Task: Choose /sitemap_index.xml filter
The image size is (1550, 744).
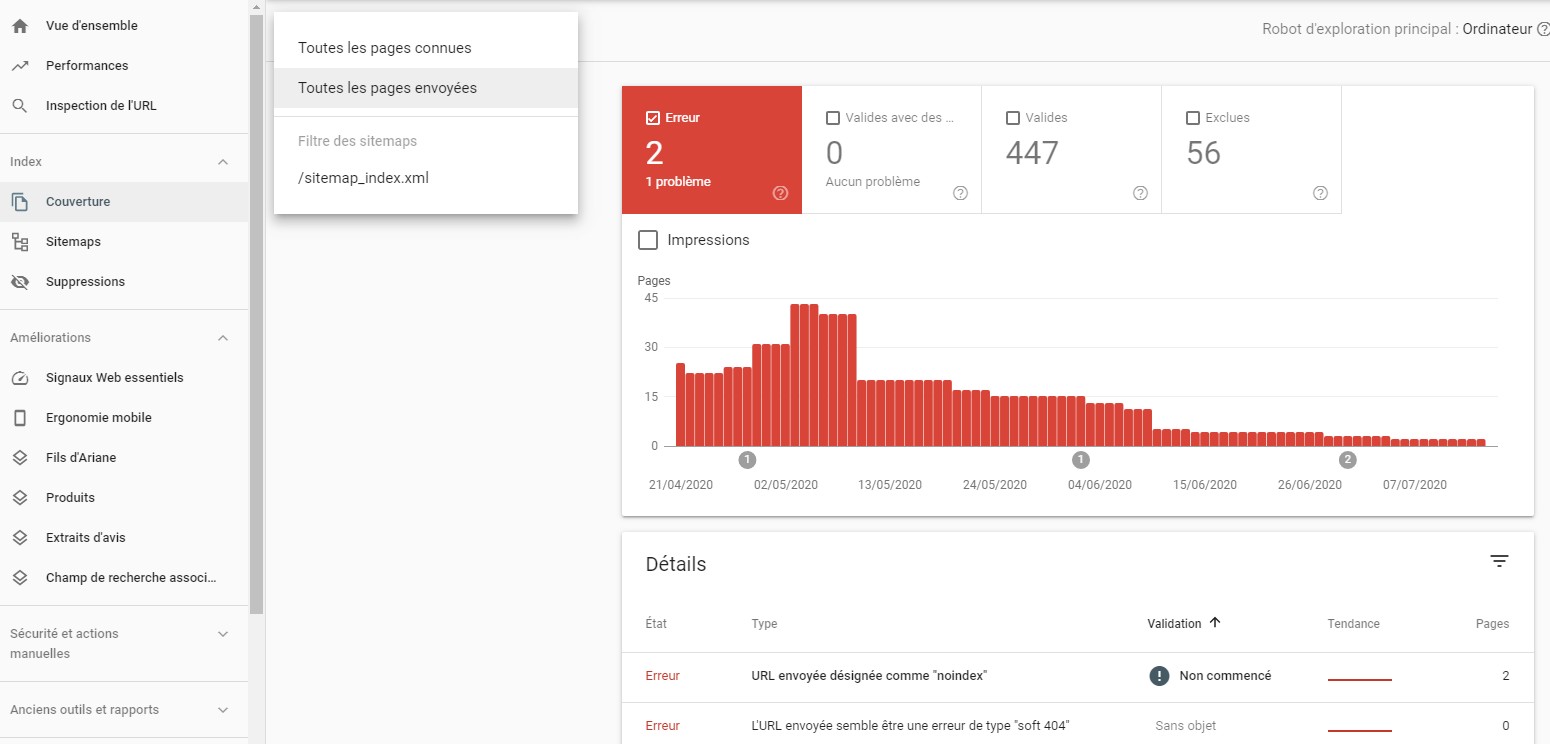Action: click(x=363, y=178)
